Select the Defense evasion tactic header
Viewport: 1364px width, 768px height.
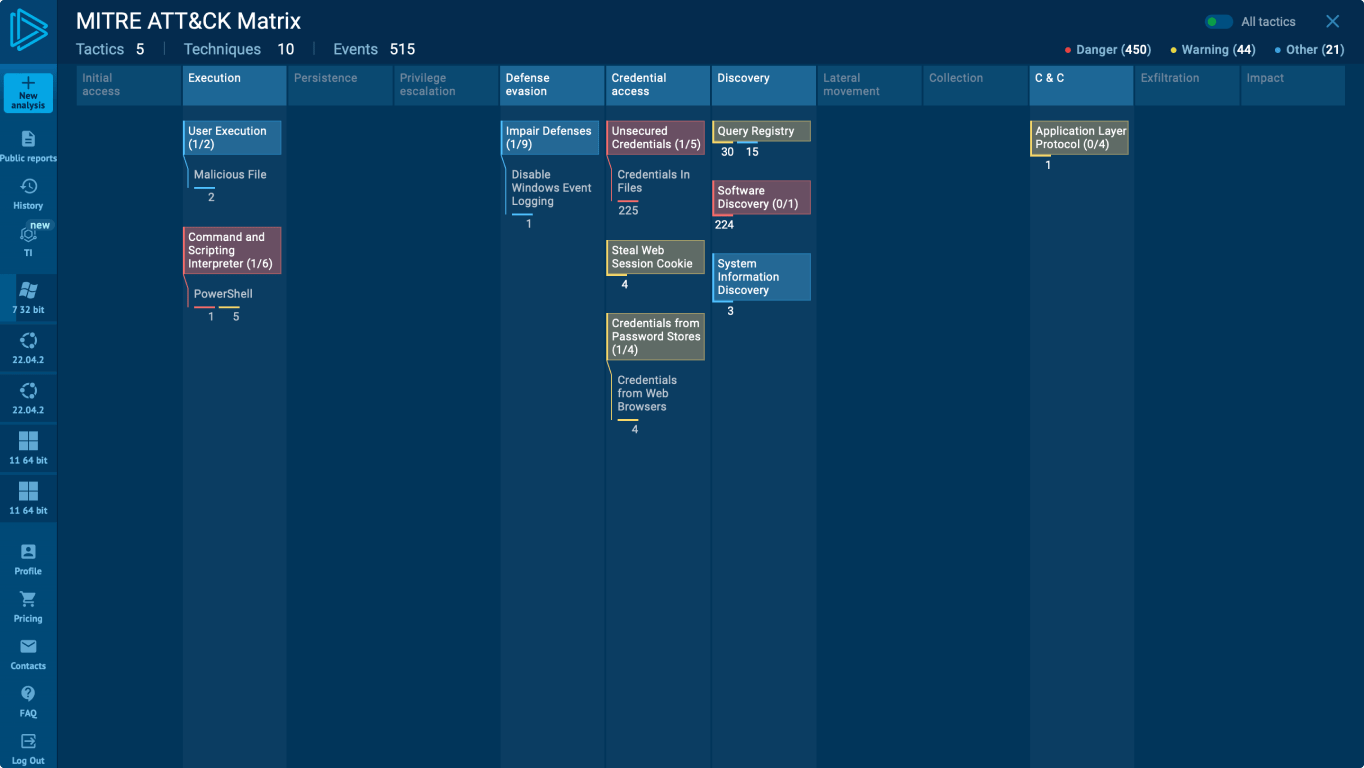coord(553,85)
